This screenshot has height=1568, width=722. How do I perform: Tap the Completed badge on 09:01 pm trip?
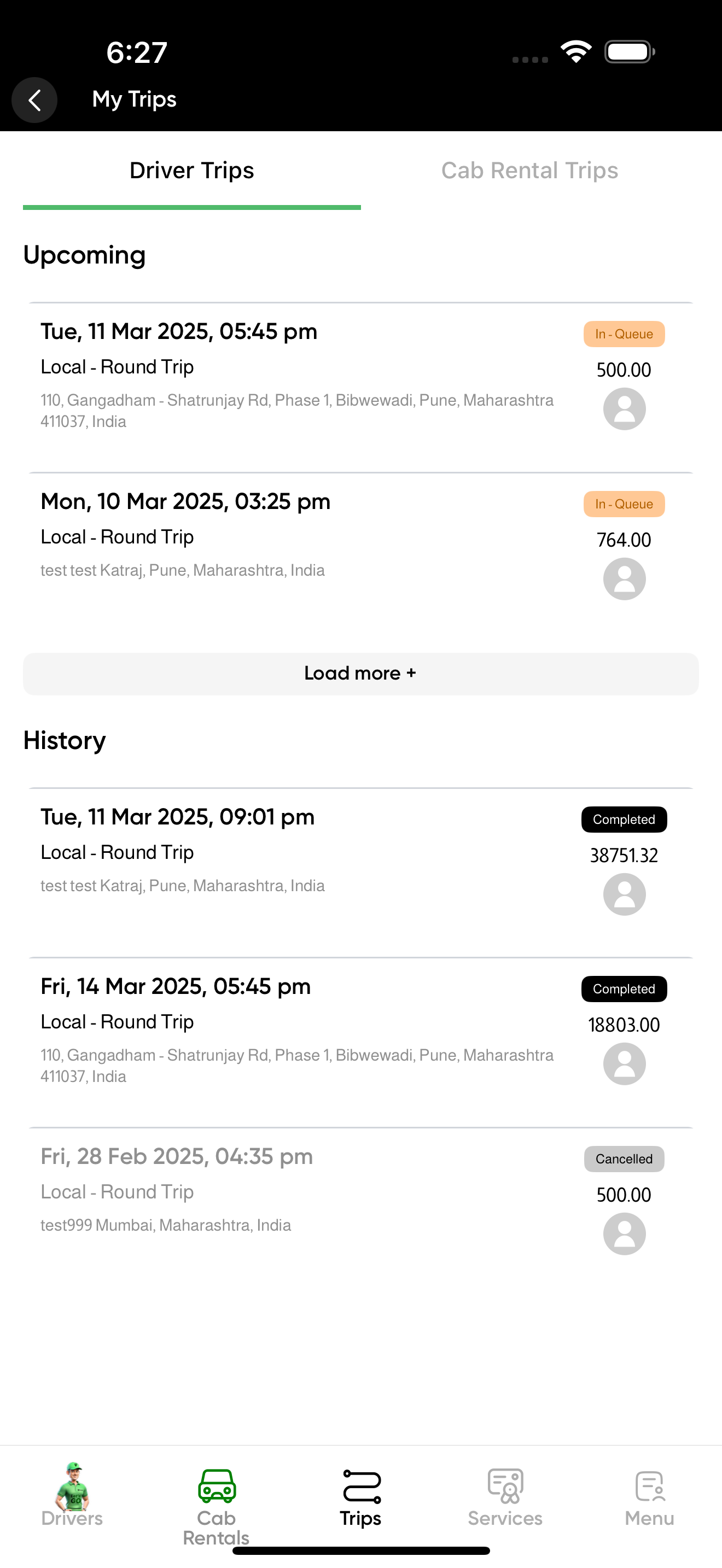pyautogui.click(x=624, y=820)
